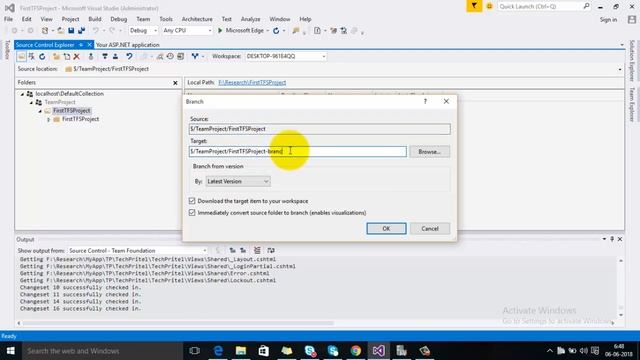
Task: Open the File menu
Action: (8, 19)
